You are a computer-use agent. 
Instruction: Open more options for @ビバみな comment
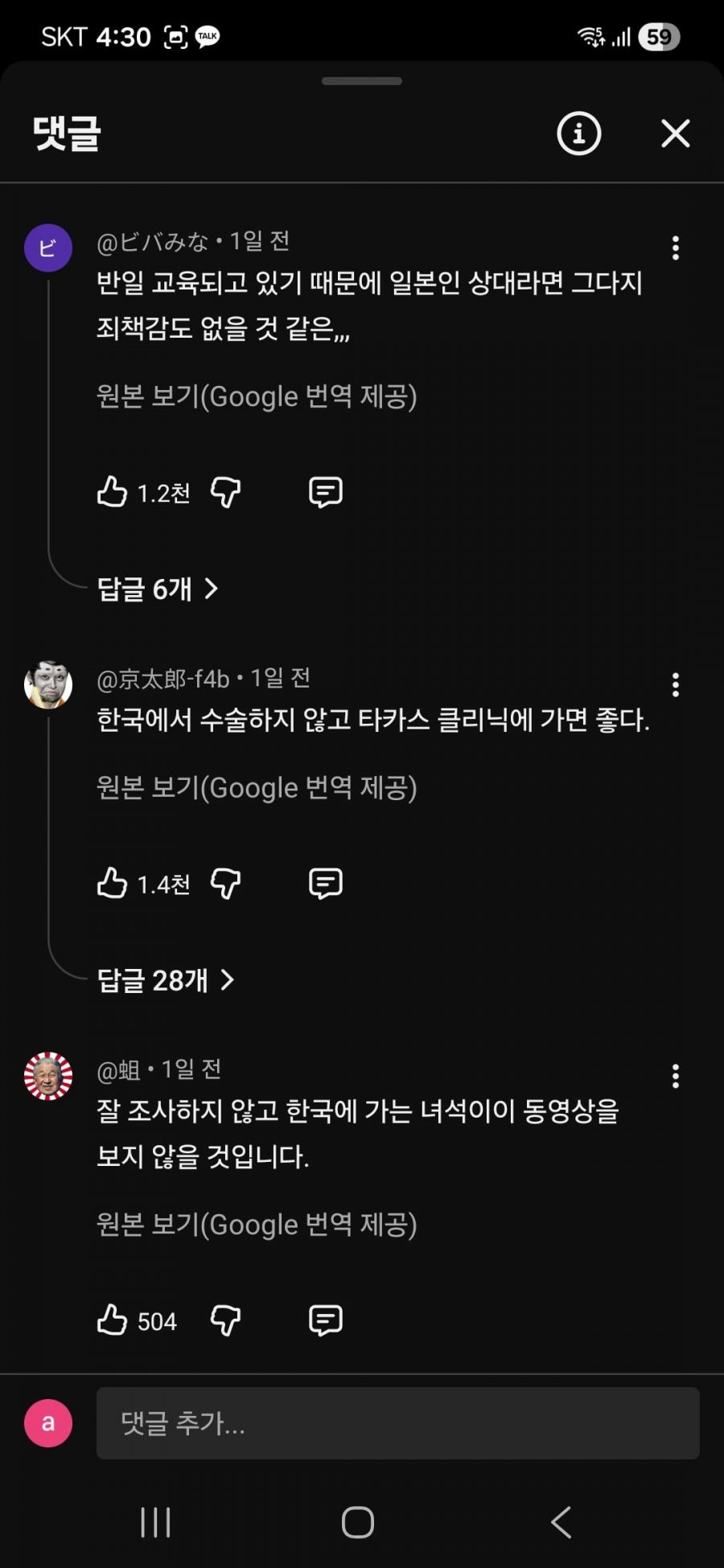675,248
